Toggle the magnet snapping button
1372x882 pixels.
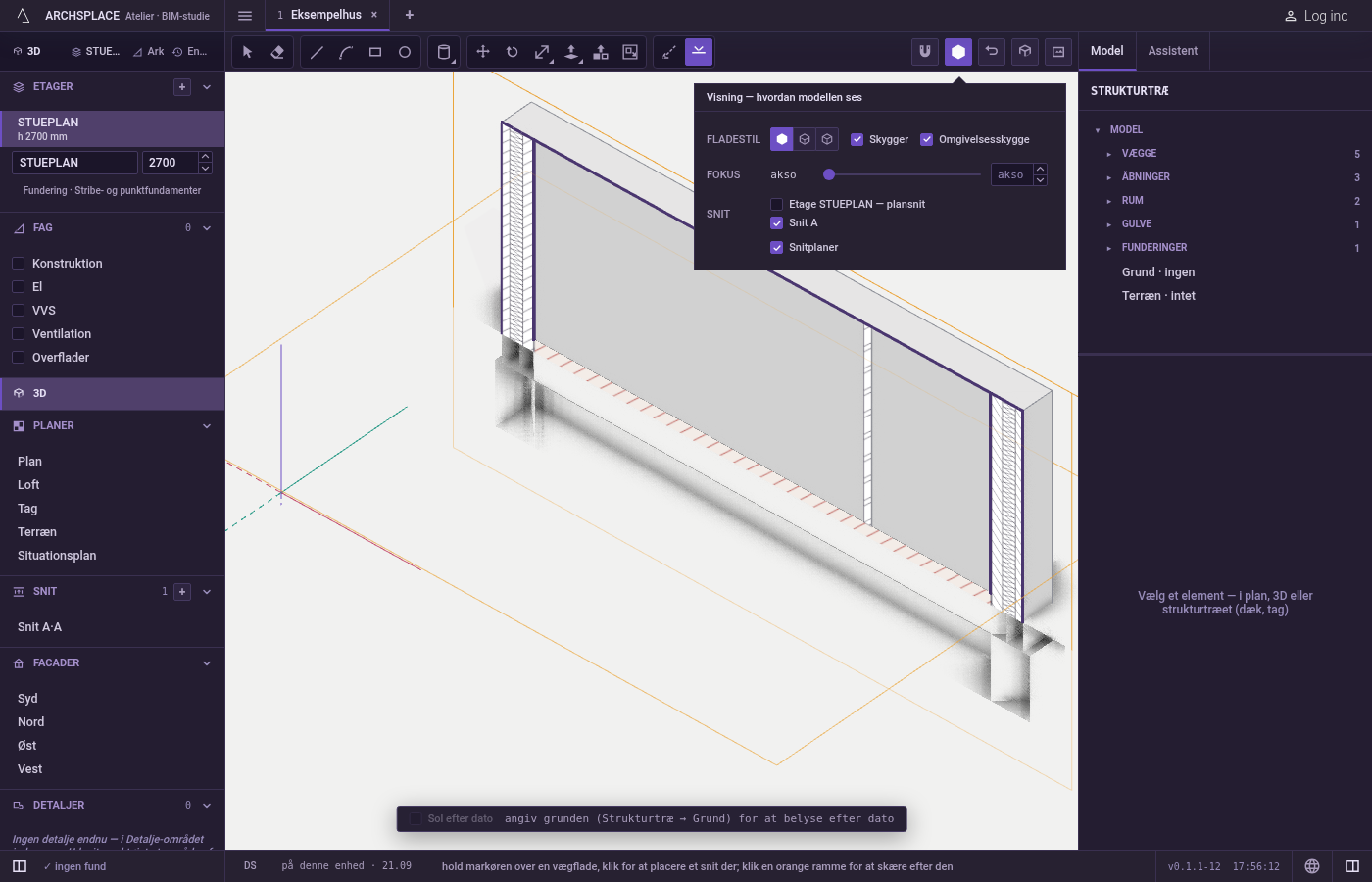[x=925, y=52]
